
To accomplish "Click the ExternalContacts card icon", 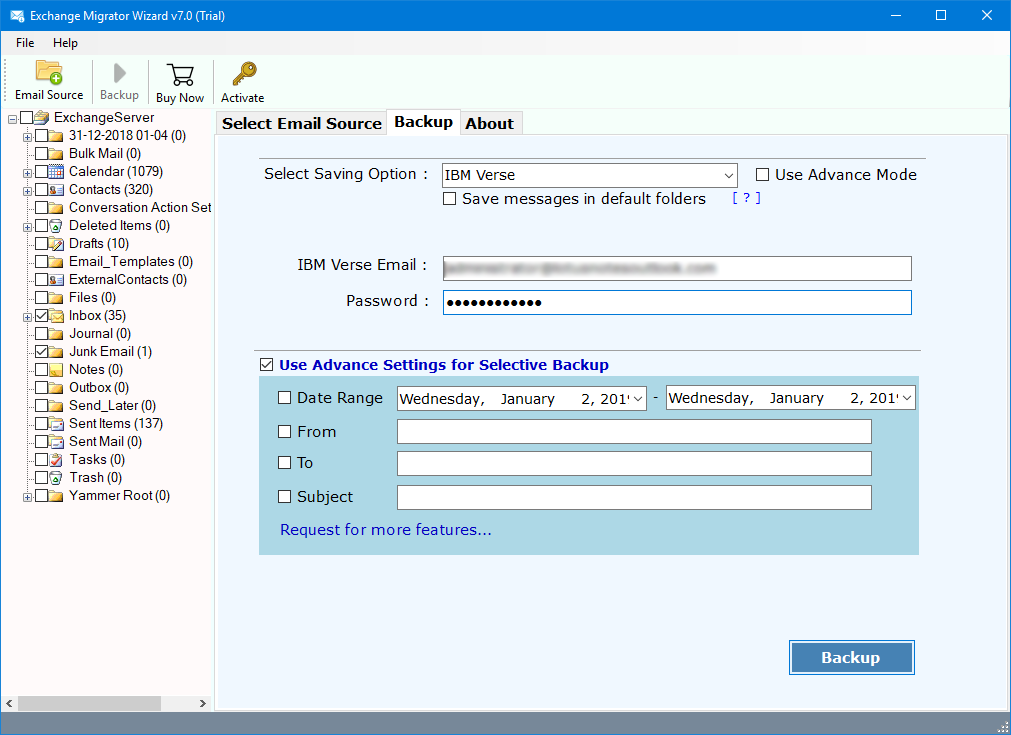I will click(57, 280).
